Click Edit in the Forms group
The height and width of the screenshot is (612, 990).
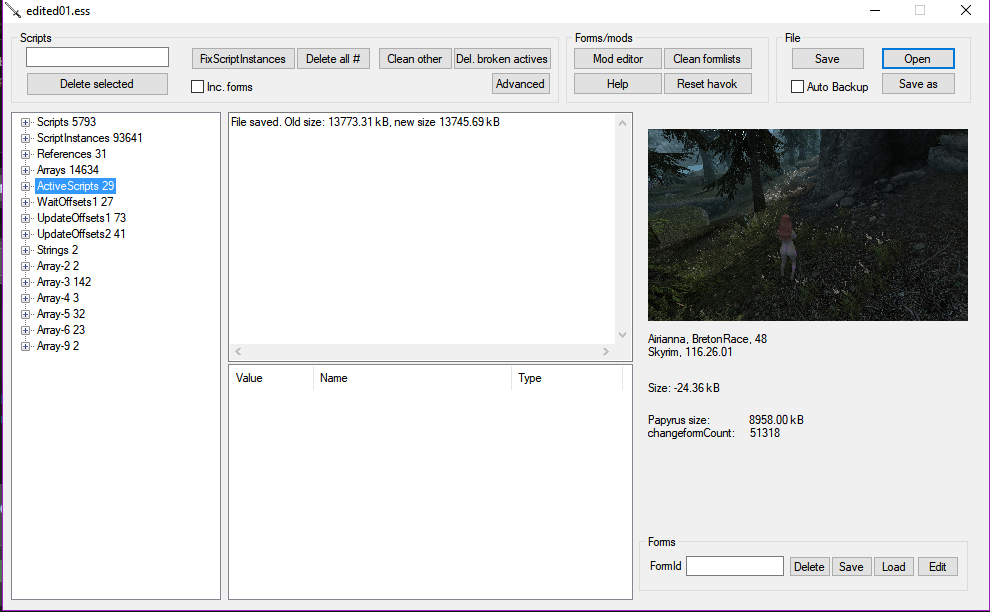[x=938, y=567]
